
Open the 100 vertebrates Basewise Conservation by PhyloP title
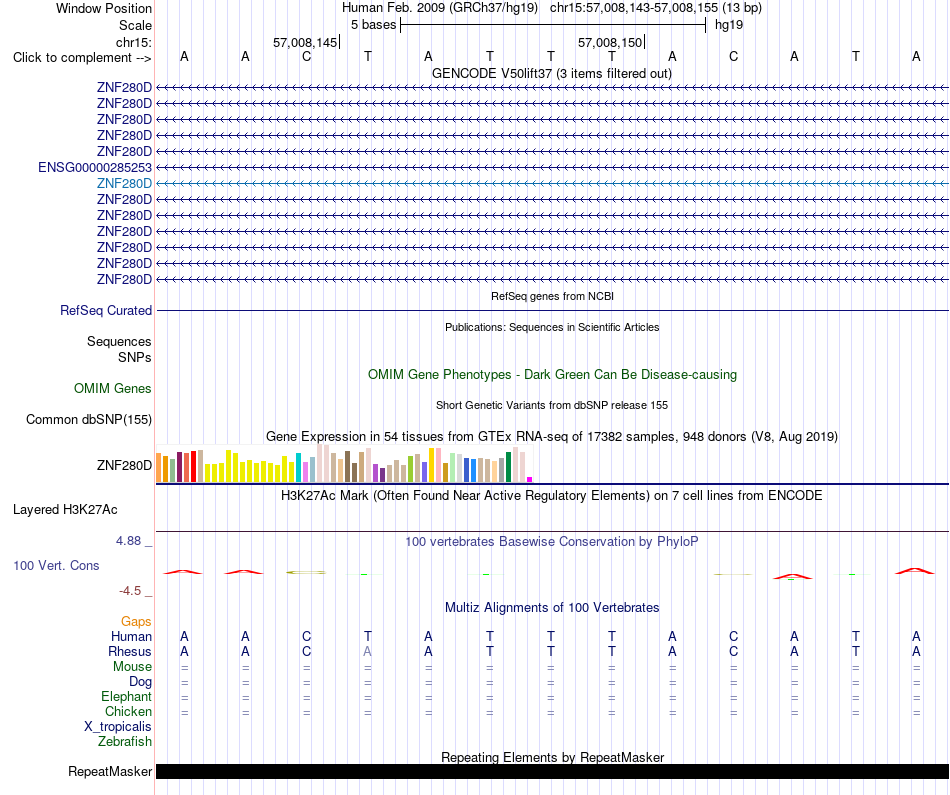[x=552, y=542]
